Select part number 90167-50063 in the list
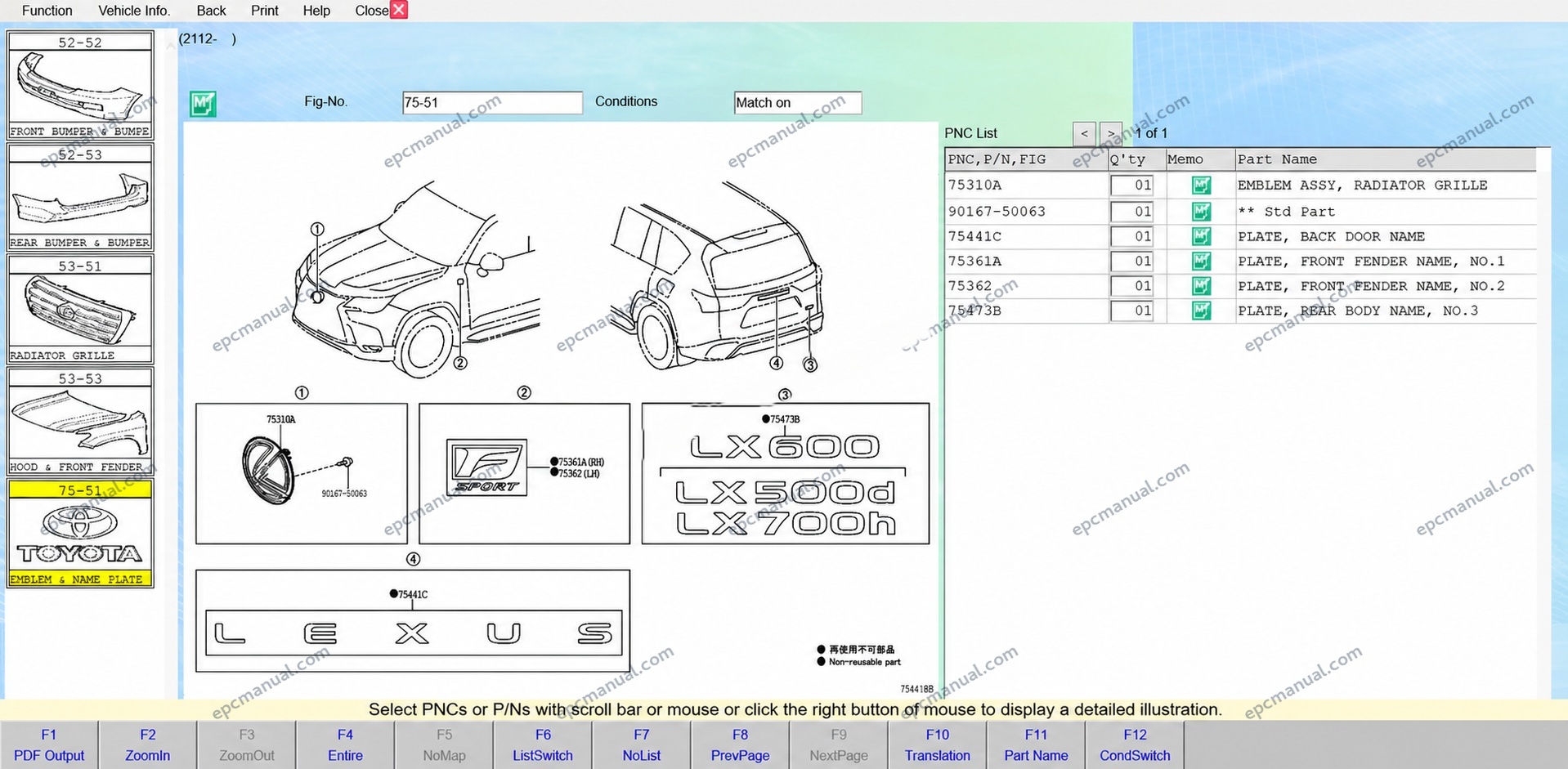This screenshot has height=769, width=1568. point(997,212)
